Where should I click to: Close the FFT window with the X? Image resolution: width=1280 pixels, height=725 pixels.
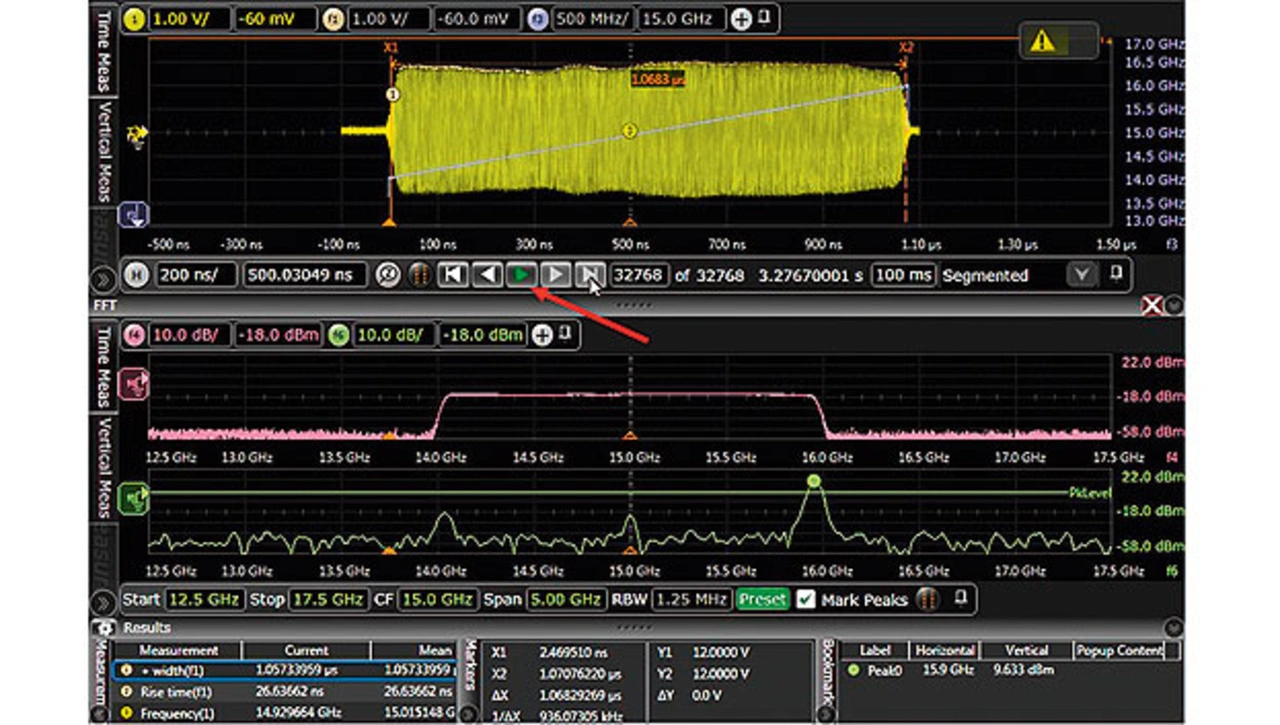[x=1152, y=305]
